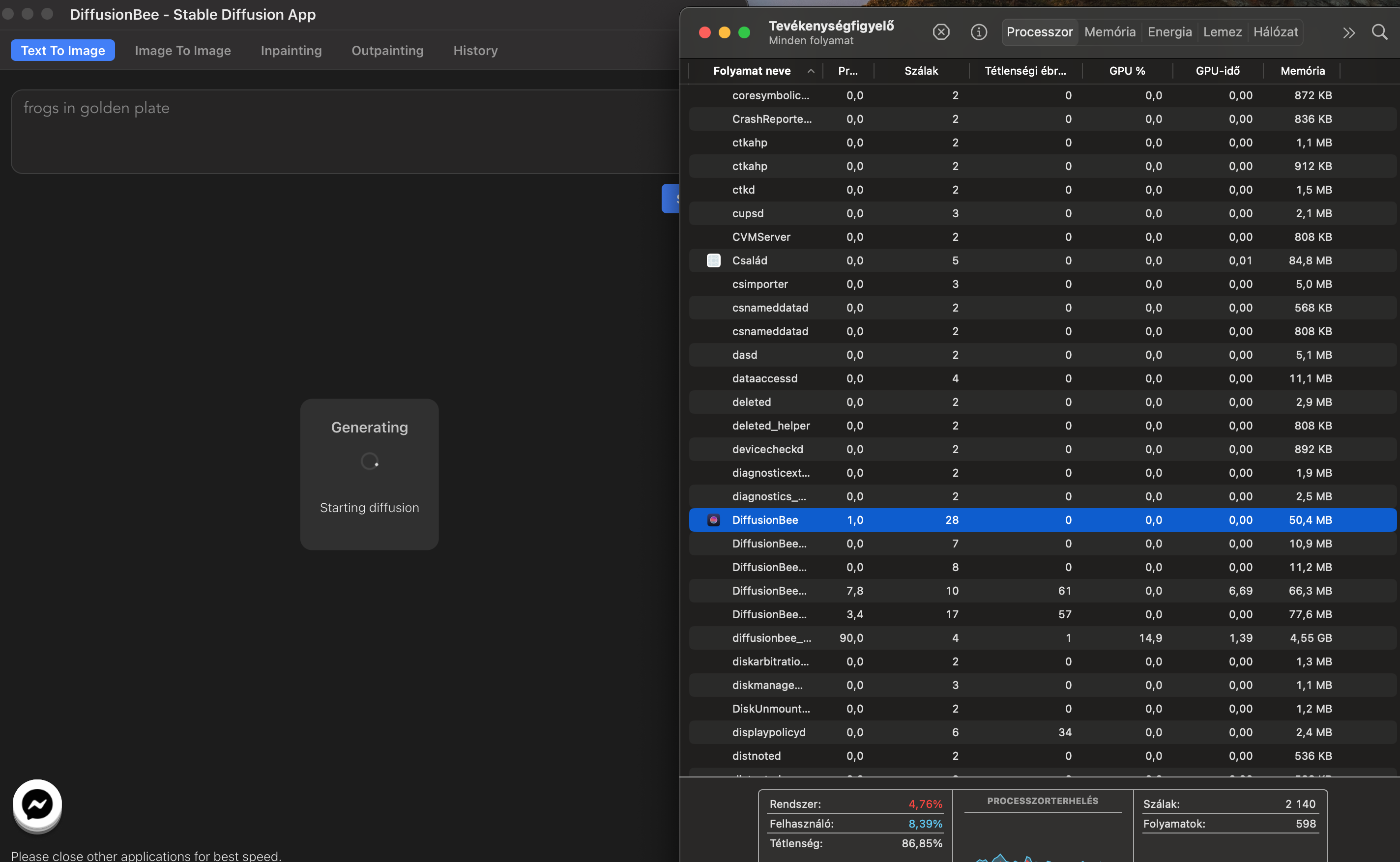This screenshot has height=862, width=1400.
Task: Click the search magnifier in Activity Monitor
Action: (x=1379, y=32)
